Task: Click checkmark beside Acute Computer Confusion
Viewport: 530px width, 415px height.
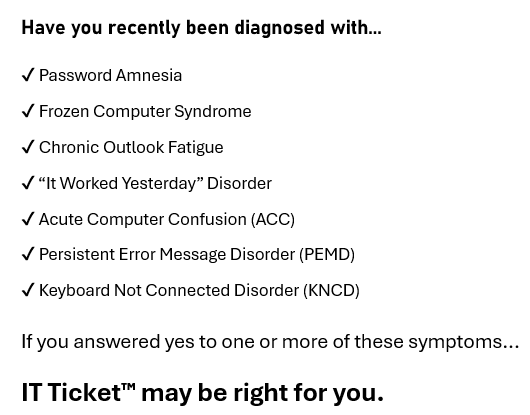Action: pyautogui.click(x=28, y=219)
